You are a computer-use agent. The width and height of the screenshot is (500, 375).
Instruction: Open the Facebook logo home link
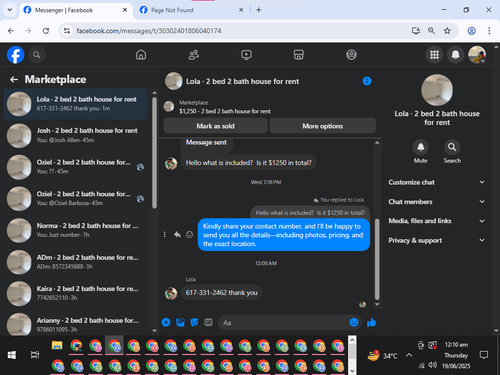(x=16, y=55)
